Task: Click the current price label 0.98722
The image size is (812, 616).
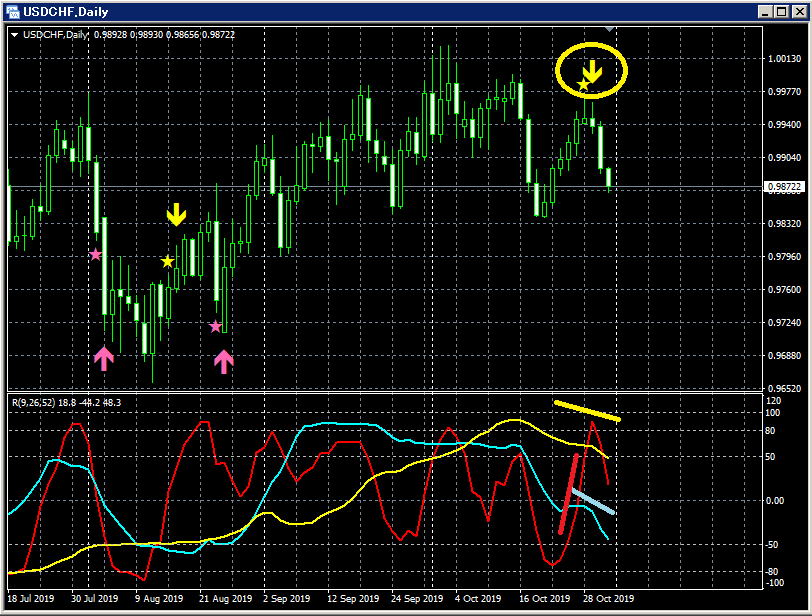Action: pos(784,186)
